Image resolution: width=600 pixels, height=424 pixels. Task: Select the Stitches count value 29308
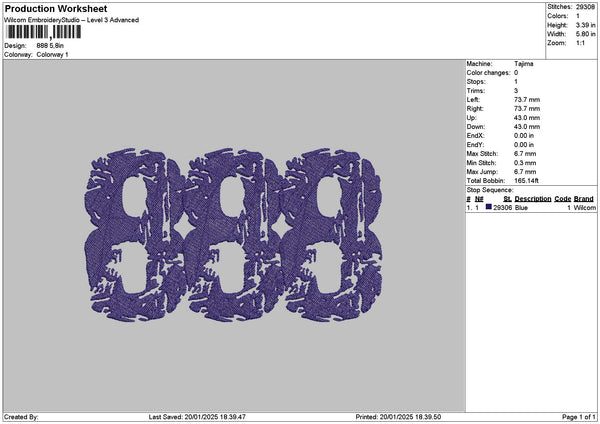[x=586, y=7]
